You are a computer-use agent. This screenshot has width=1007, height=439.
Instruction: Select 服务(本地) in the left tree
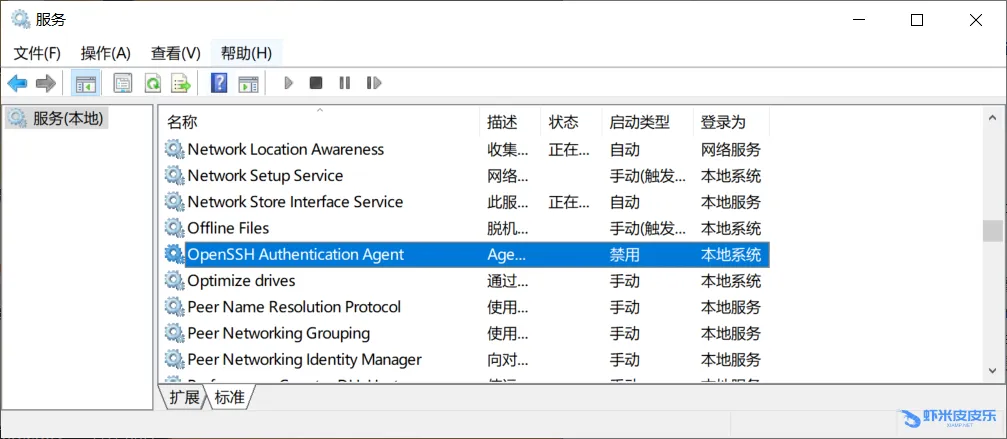pyautogui.click(x=67, y=118)
